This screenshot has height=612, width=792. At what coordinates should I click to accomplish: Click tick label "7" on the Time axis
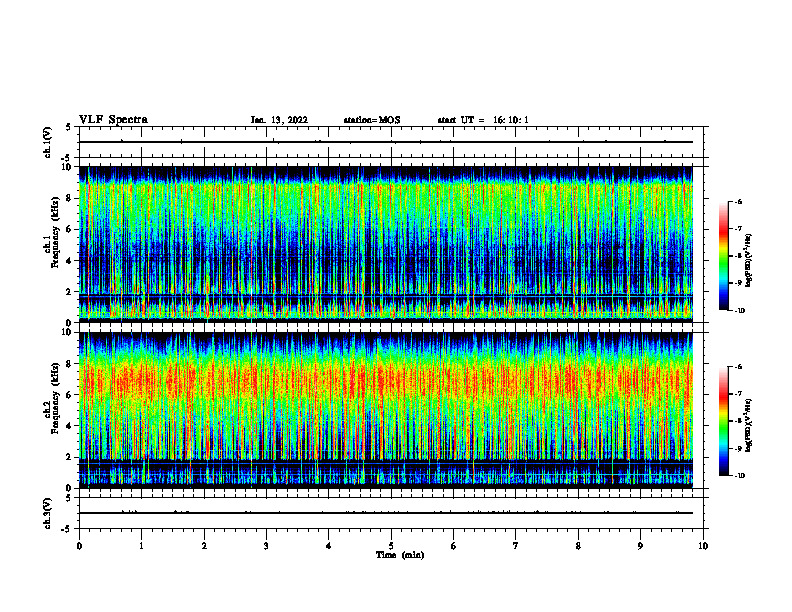pyautogui.click(x=516, y=546)
